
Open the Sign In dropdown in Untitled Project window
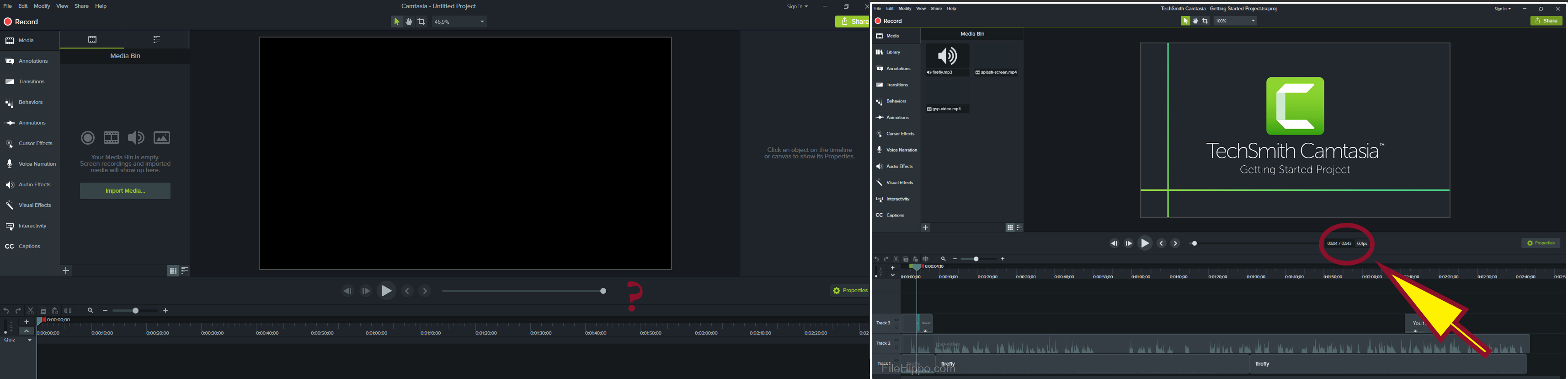click(x=797, y=7)
